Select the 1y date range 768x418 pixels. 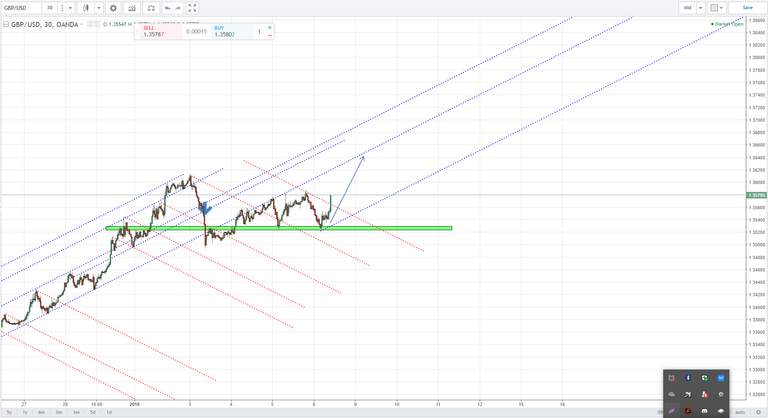(25, 412)
